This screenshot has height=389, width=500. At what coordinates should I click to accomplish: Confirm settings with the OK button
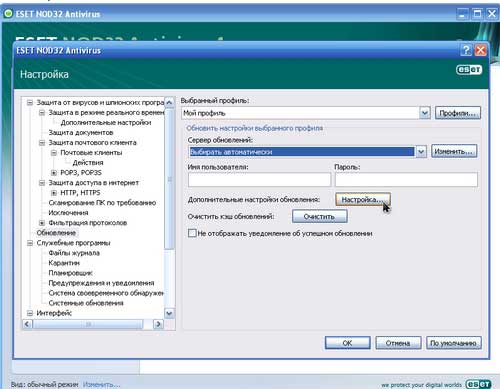point(348,343)
